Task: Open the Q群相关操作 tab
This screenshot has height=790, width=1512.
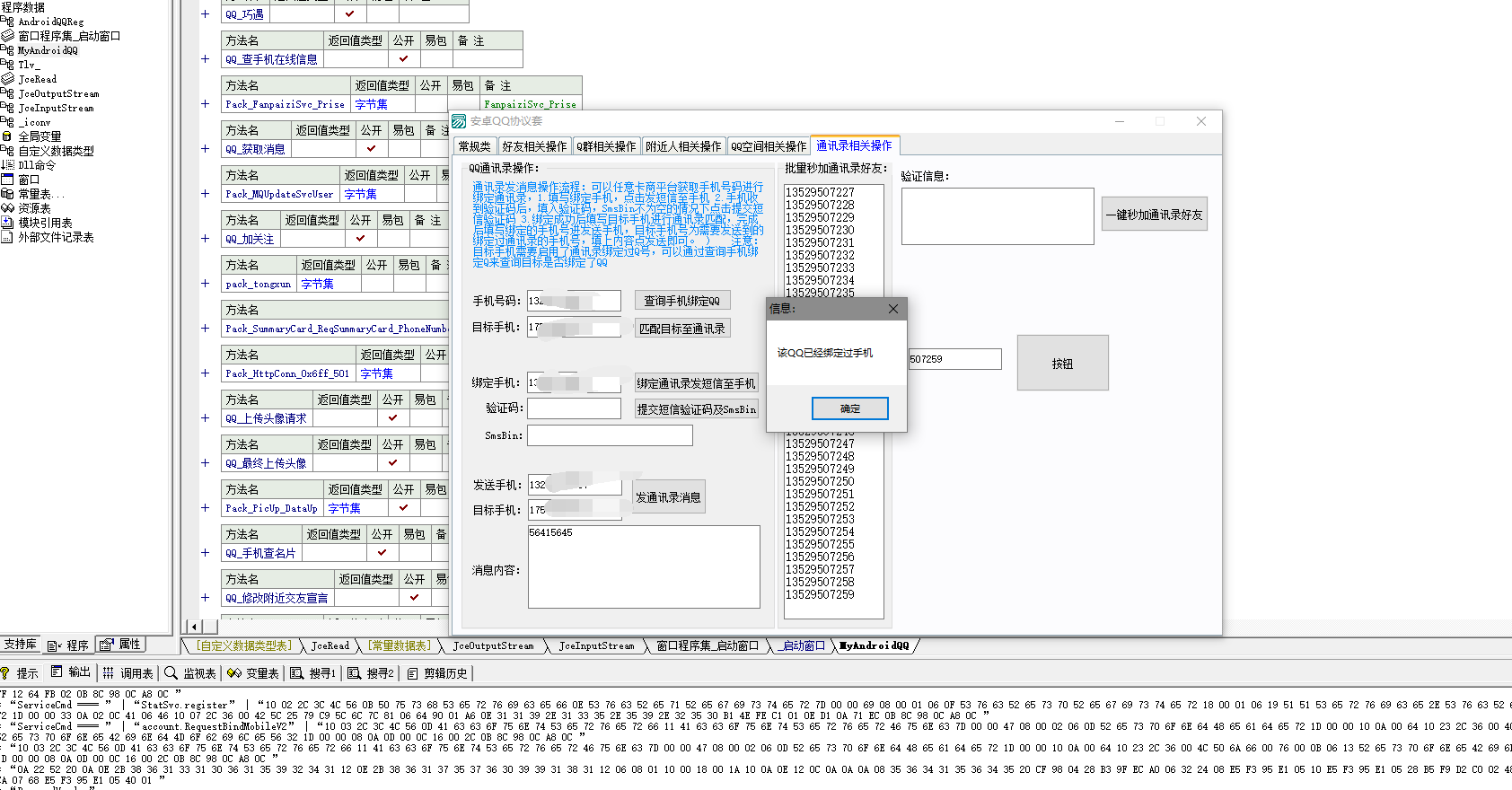Action: pos(606,146)
